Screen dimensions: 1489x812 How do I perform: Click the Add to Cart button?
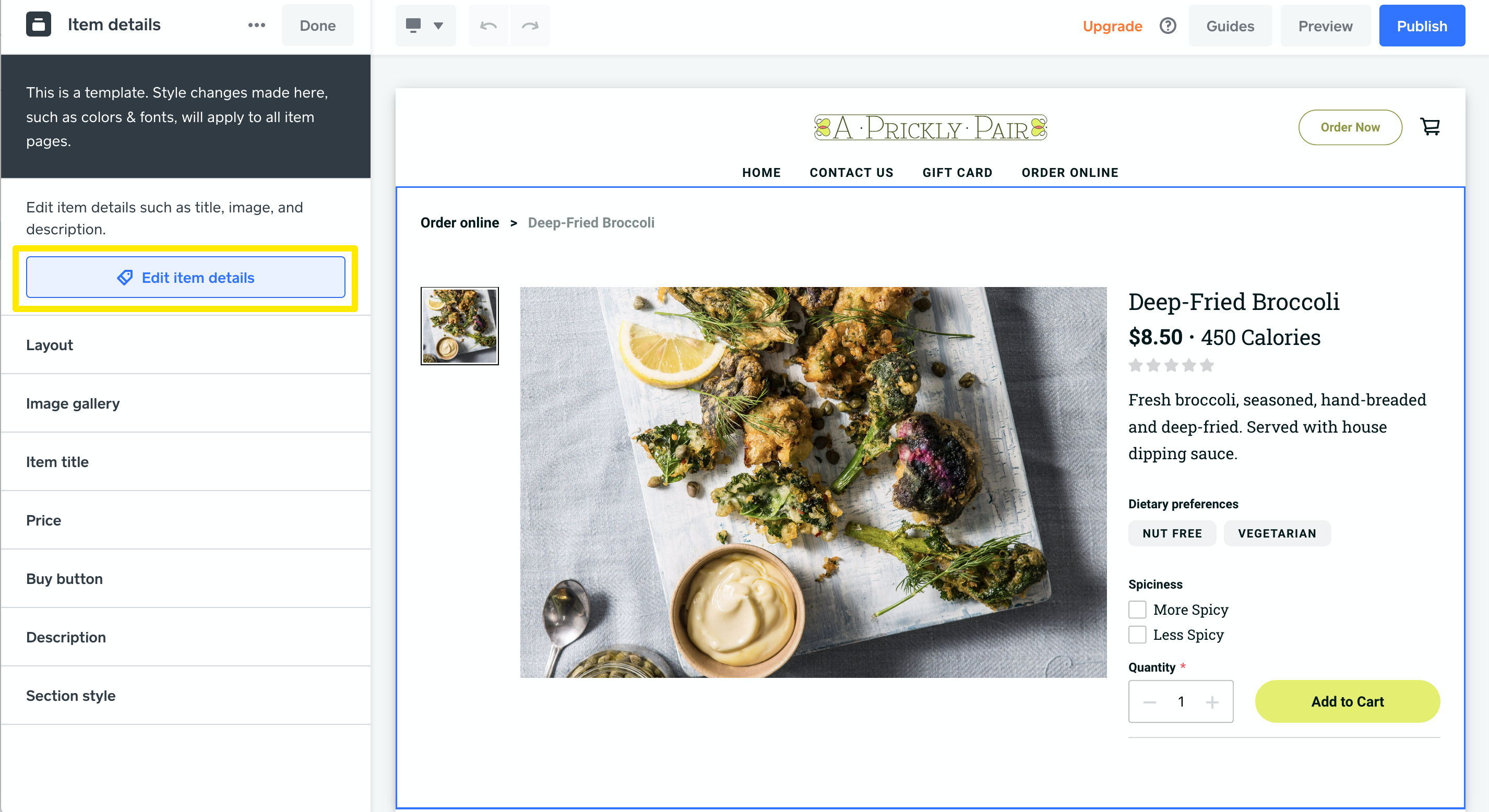(x=1347, y=701)
